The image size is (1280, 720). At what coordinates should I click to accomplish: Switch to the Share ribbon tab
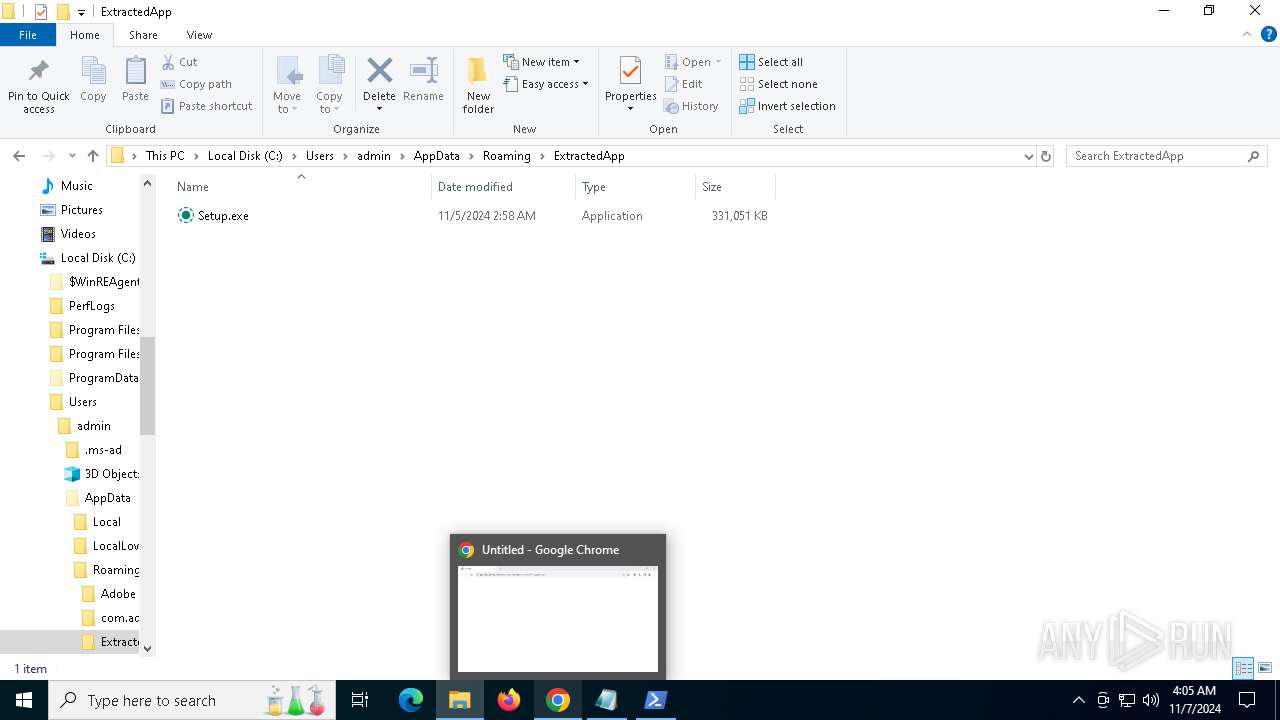143,35
